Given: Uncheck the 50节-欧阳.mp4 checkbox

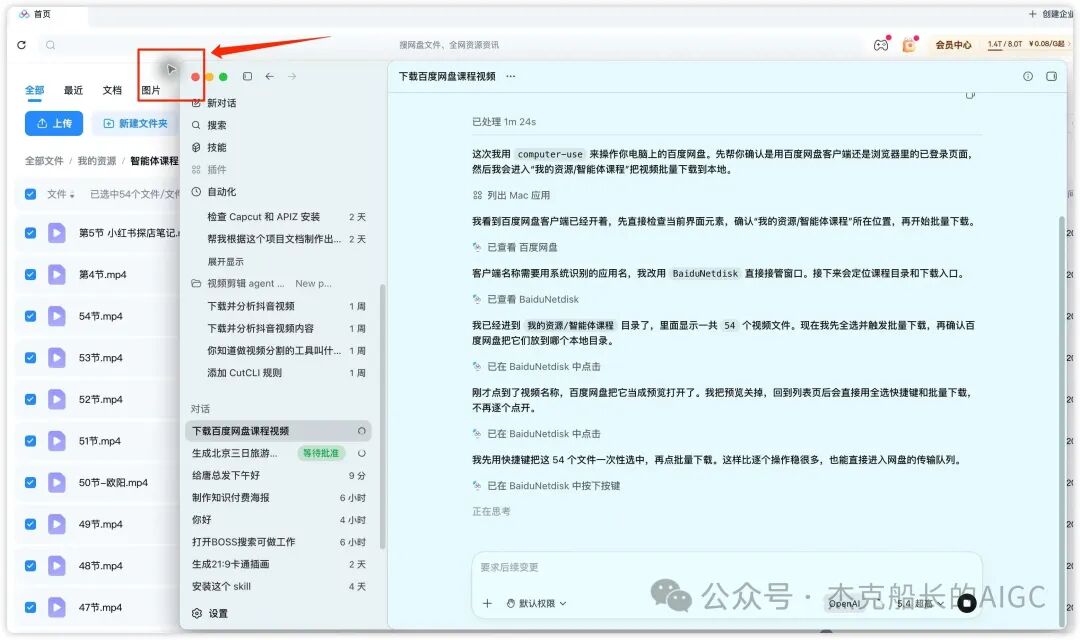Looking at the screenshot, I should 30,482.
